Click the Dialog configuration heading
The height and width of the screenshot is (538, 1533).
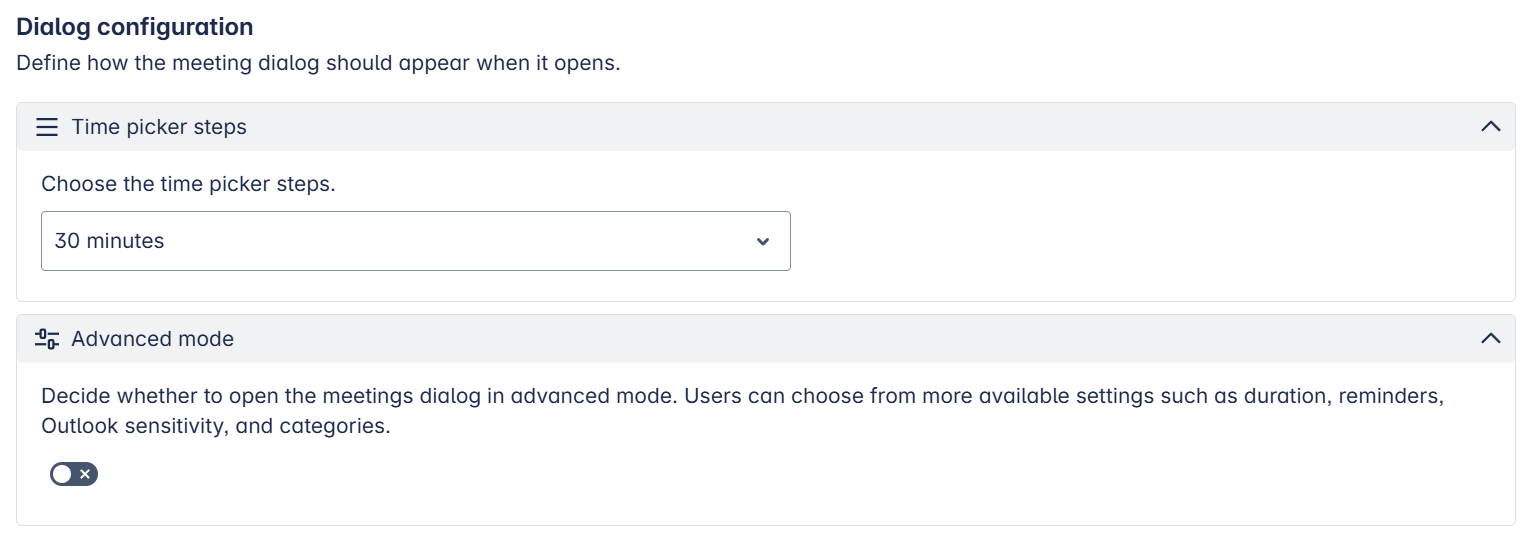[135, 27]
